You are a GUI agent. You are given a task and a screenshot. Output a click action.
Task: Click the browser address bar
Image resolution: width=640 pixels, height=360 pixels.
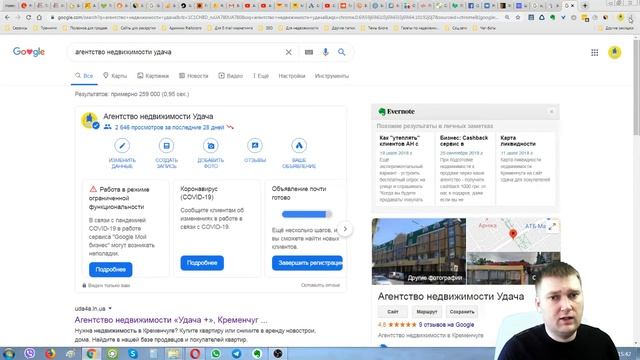point(278,18)
